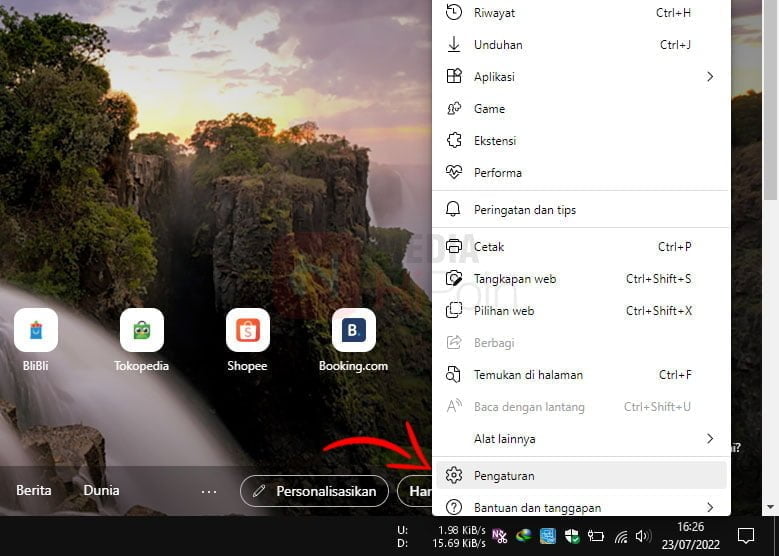Click the partially hidden Har button
Viewport: 779px width, 556px height.
(x=415, y=491)
